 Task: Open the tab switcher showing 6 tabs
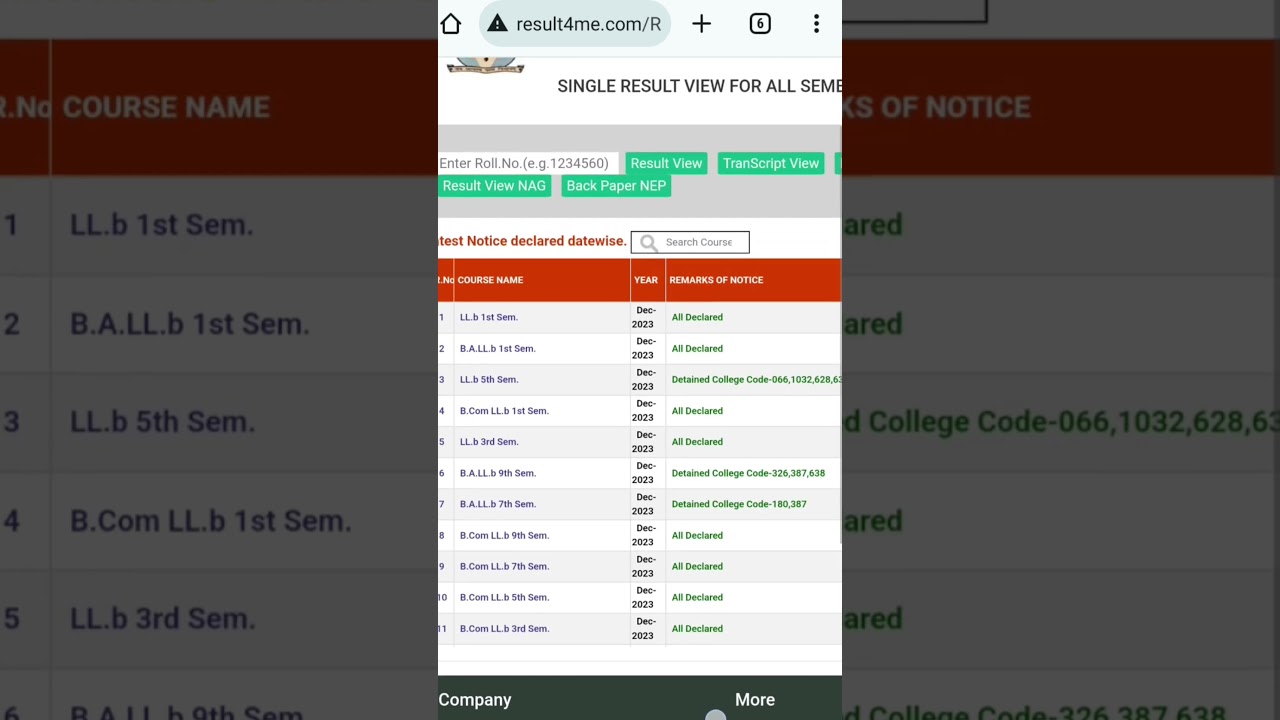760,24
